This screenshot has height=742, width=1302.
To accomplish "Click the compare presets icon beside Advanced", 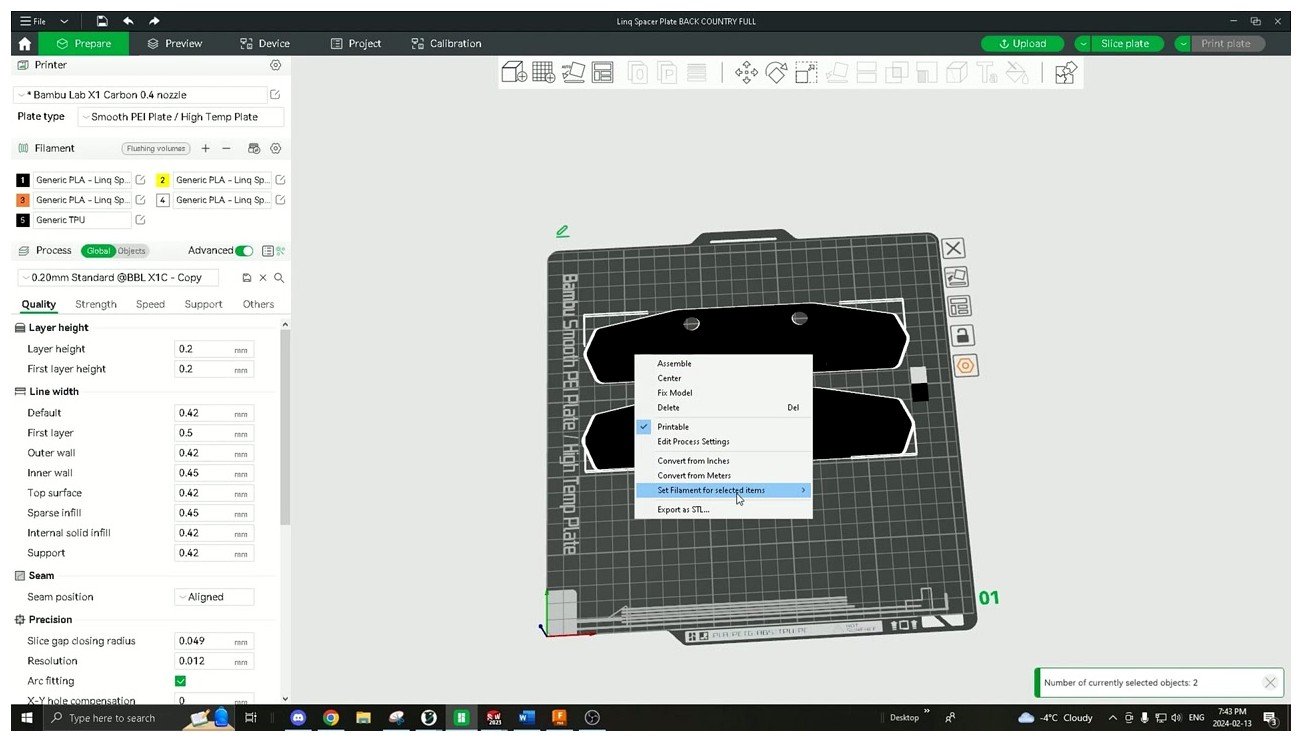I will coord(280,251).
